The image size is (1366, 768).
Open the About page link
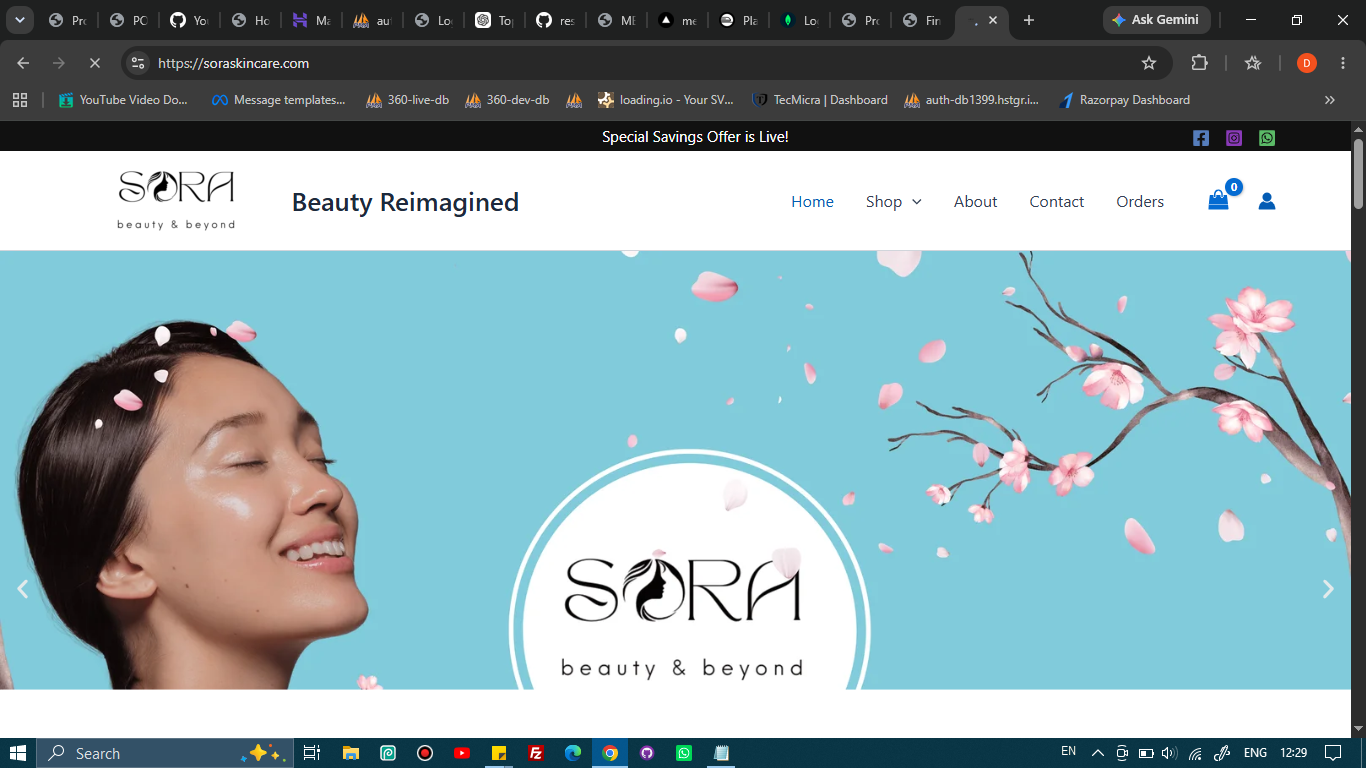(975, 201)
